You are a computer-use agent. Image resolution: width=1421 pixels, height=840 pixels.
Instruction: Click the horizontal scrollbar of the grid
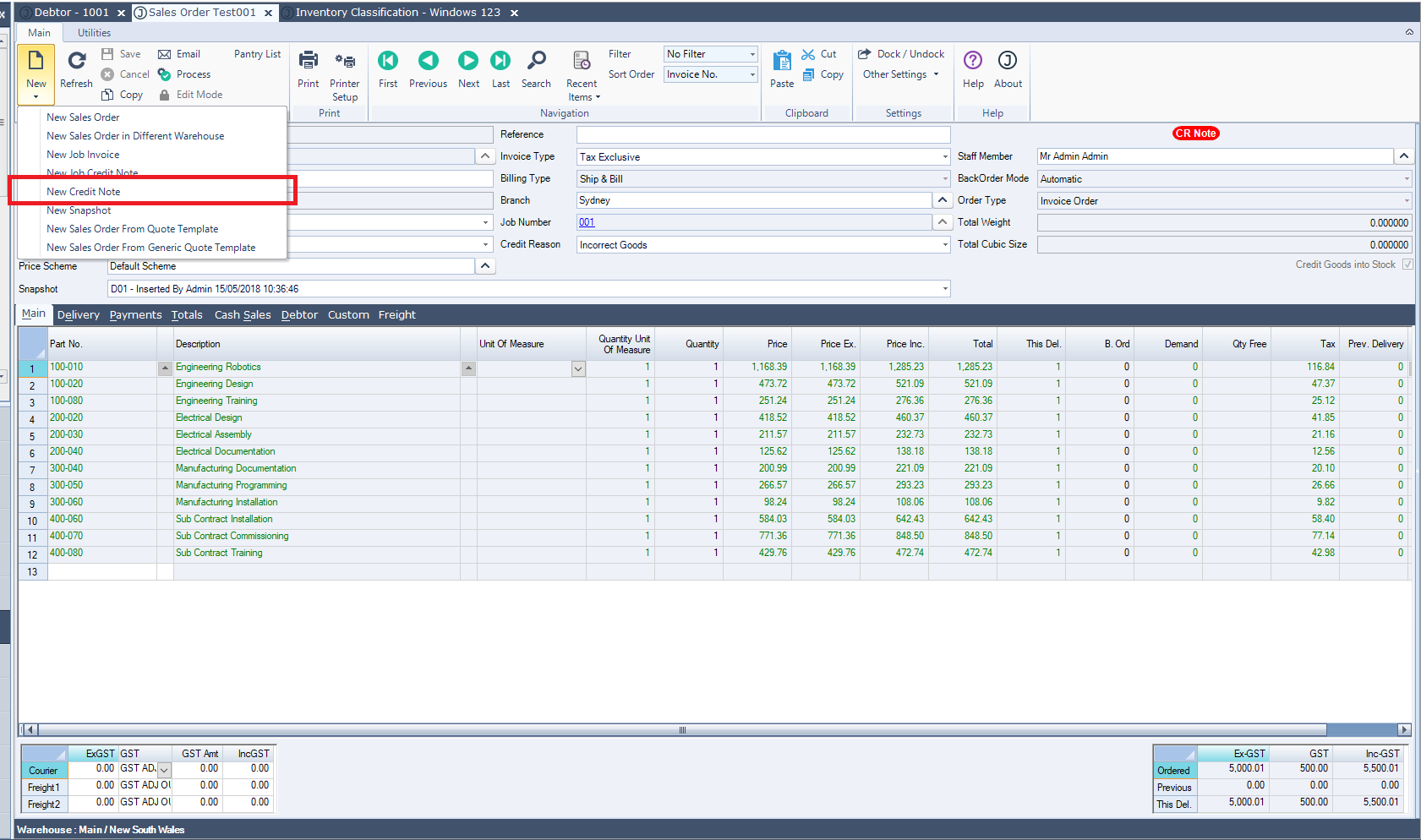(681, 729)
